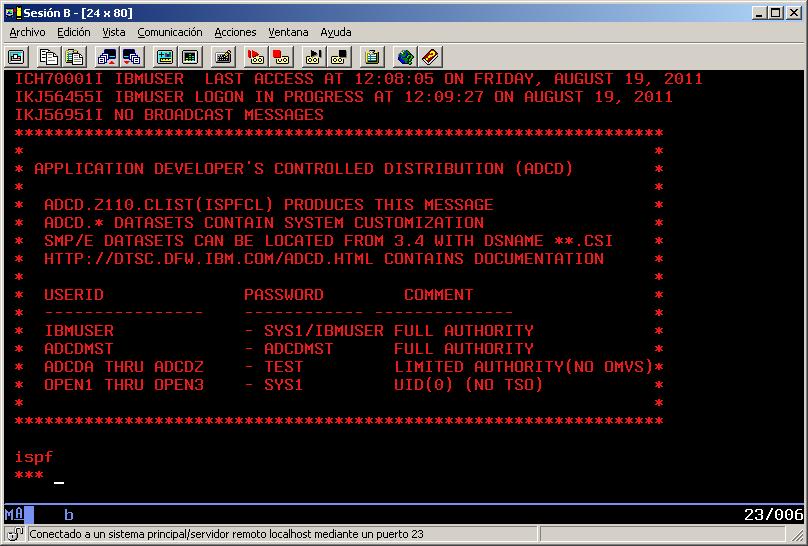Click 'APPLICATION DEVELOPER'S CONTROLLED DISTRIBUTION (ADCD)' heading
Image resolution: width=808 pixels, height=546 pixels.
[304, 169]
